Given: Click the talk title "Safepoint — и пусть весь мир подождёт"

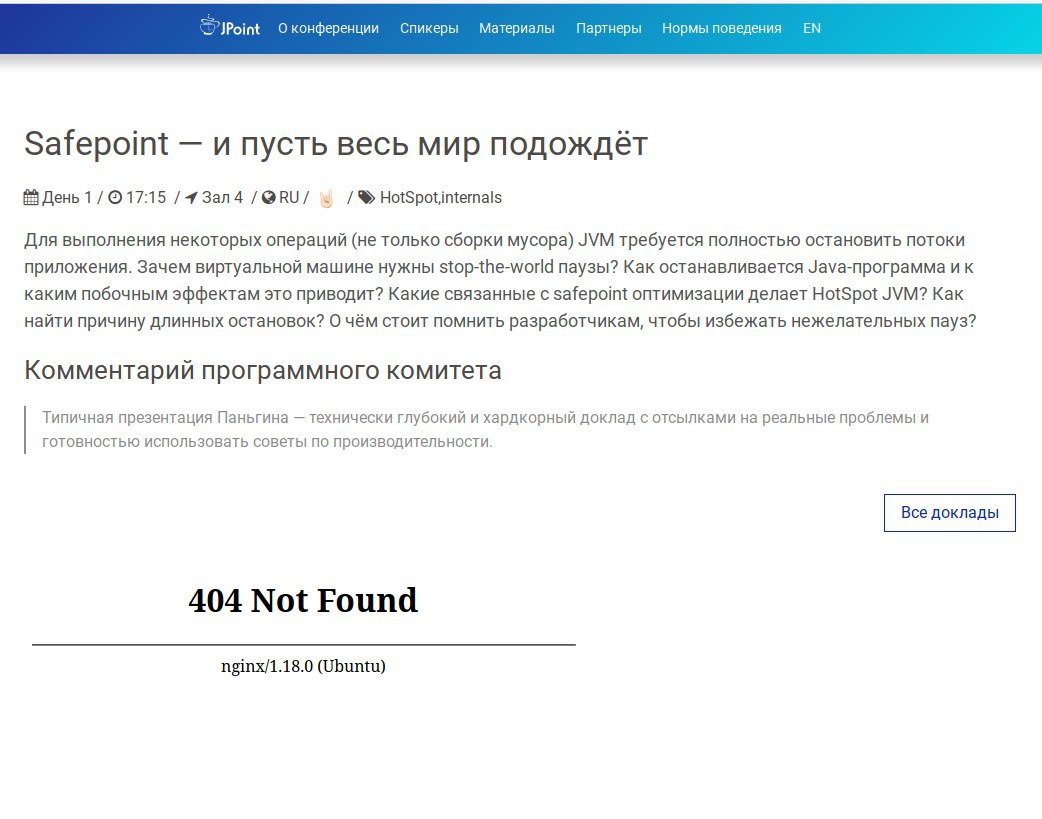Looking at the screenshot, I should coord(336,144).
